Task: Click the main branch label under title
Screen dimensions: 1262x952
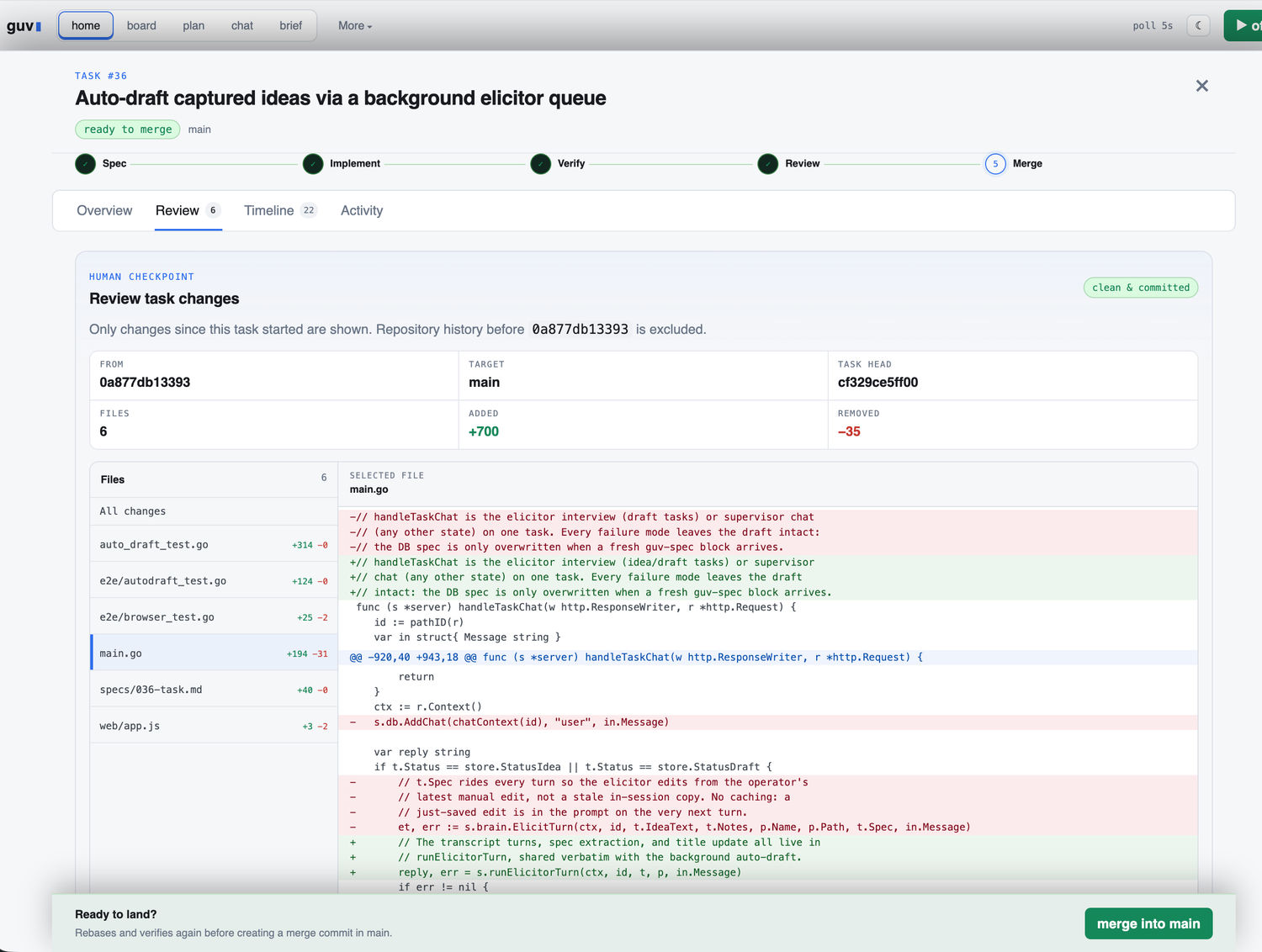Action: point(199,130)
